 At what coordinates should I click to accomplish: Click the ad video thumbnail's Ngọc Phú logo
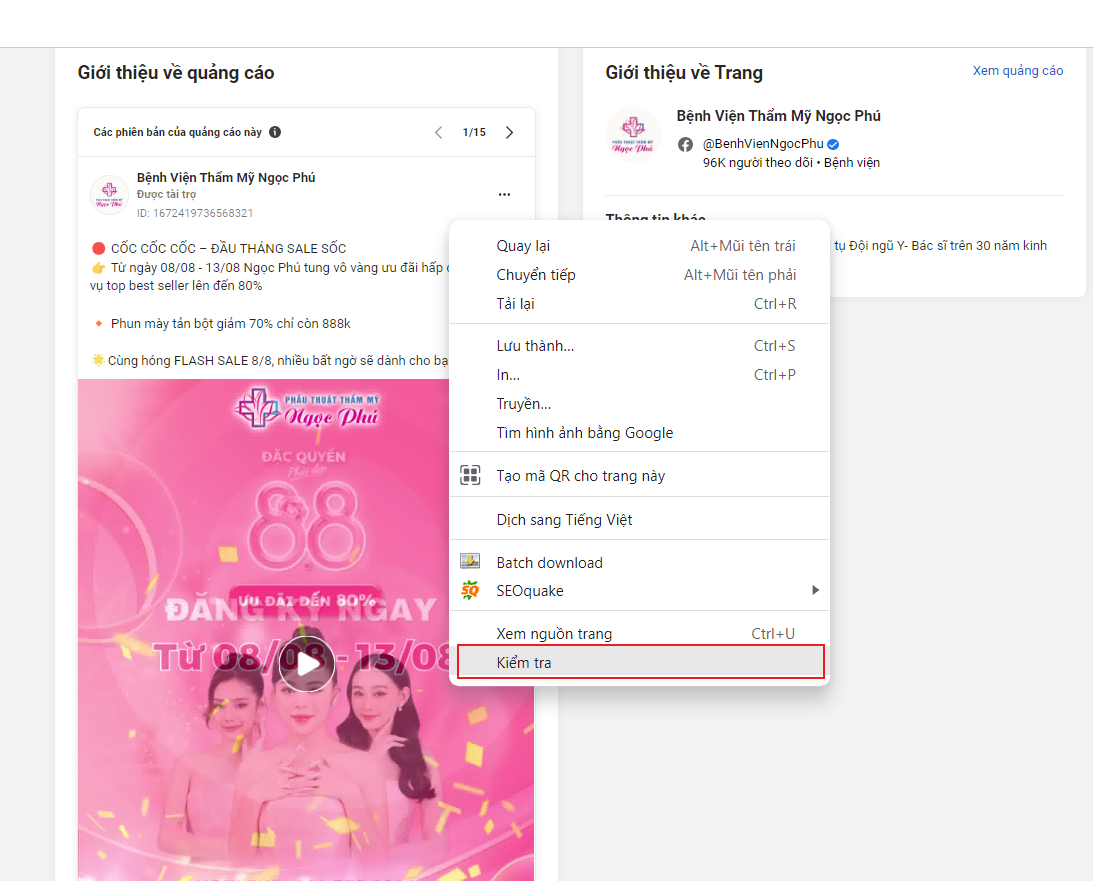coord(307,409)
